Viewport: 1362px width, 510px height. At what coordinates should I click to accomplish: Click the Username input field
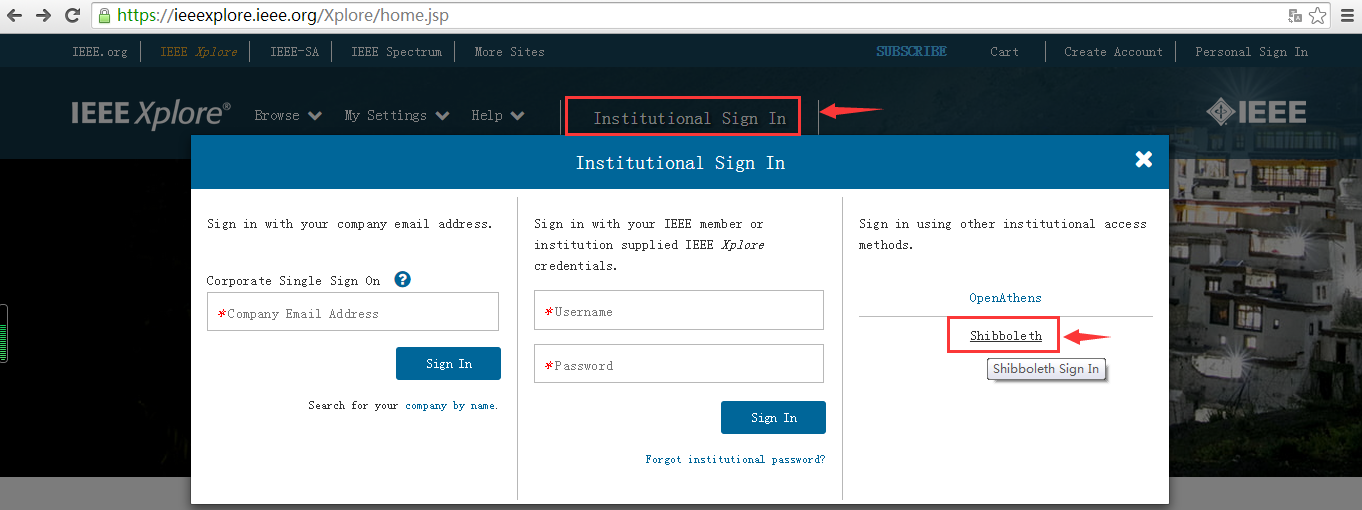click(679, 310)
